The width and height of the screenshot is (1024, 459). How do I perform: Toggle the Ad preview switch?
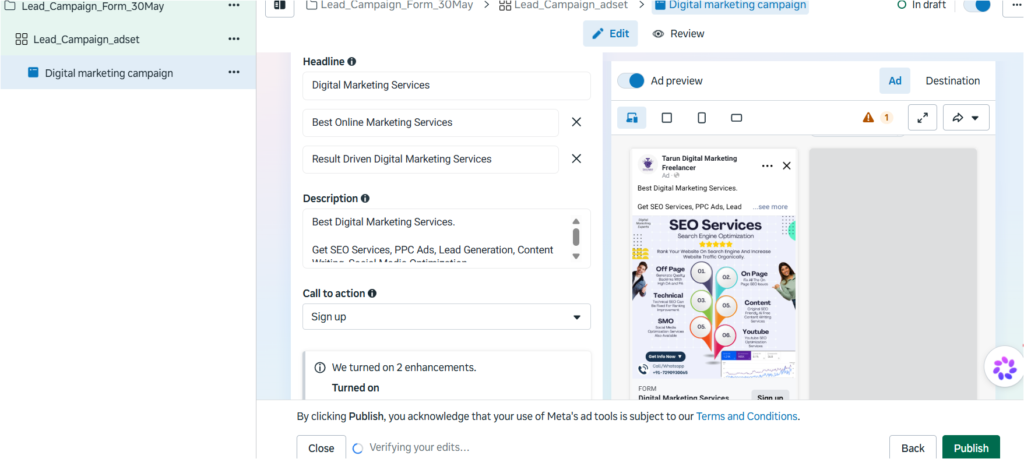tap(631, 81)
